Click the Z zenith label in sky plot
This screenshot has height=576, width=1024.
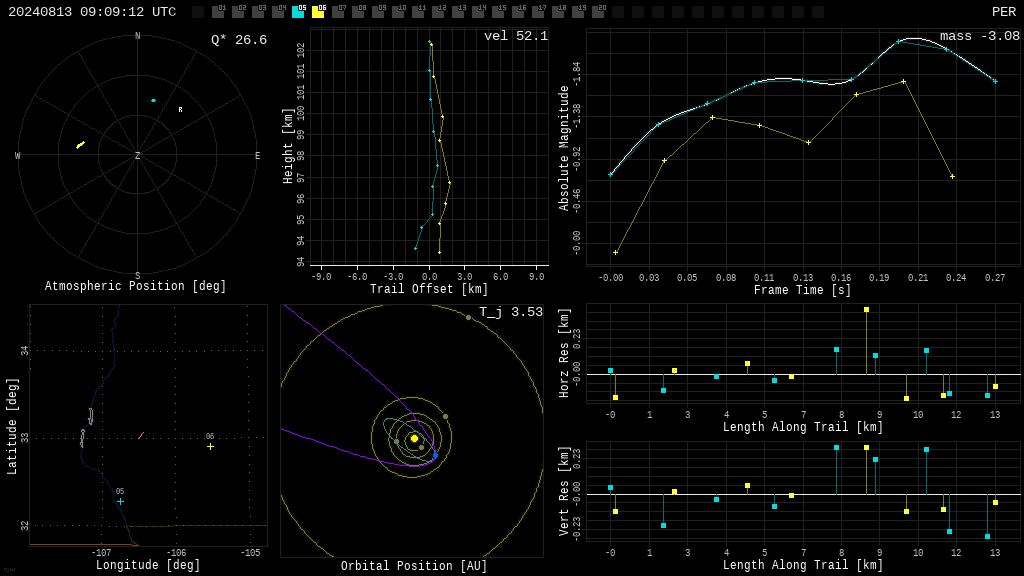coord(137,155)
